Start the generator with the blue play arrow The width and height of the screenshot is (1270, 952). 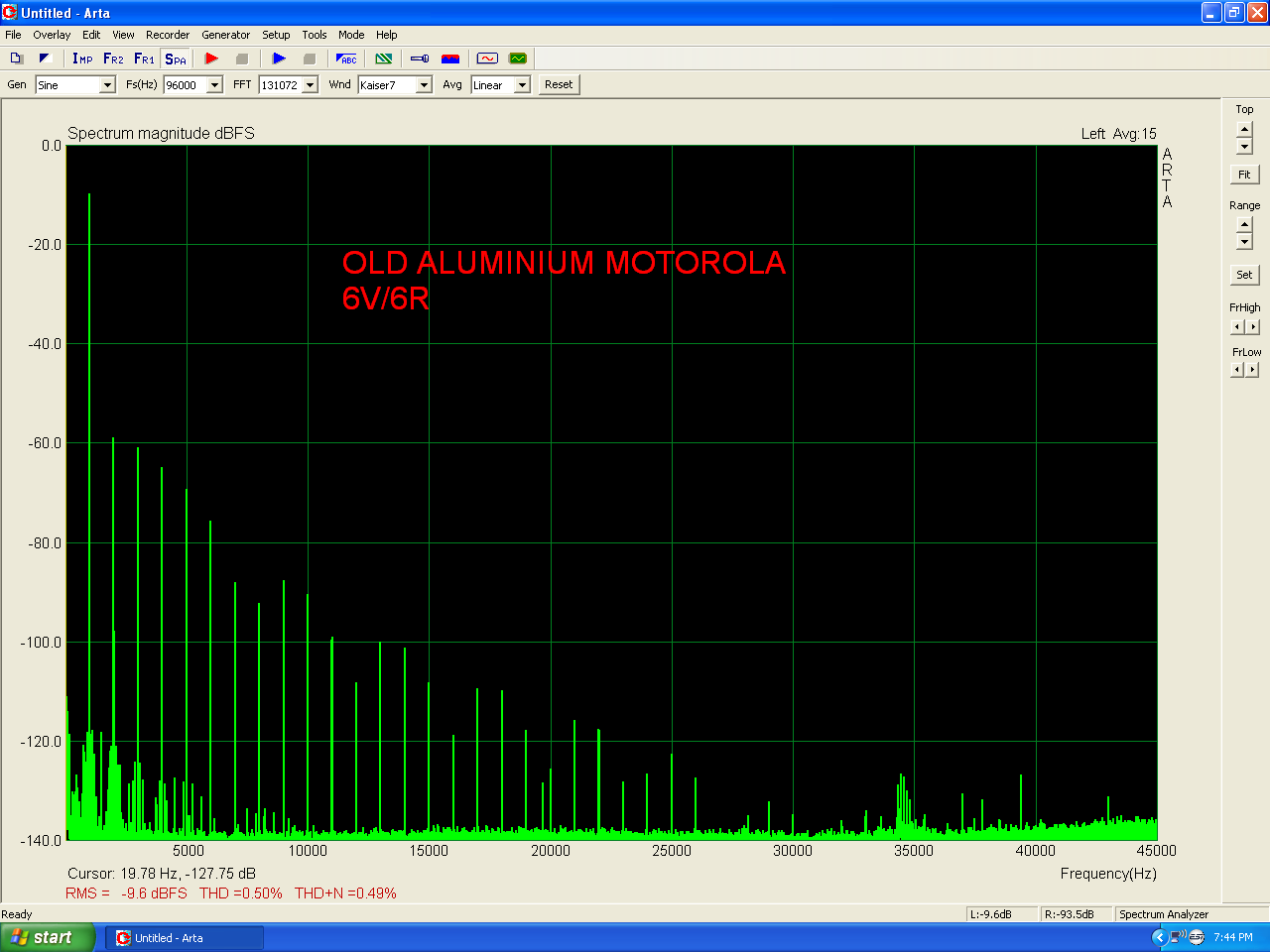(x=279, y=59)
